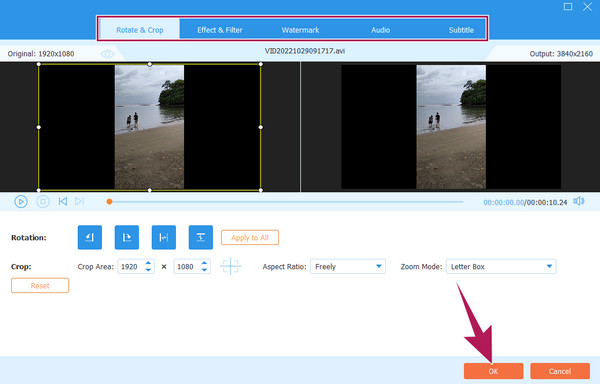Image resolution: width=600 pixels, height=384 pixels.
Task: Cancel the editing dialog
Action: [x=560, y=371]
